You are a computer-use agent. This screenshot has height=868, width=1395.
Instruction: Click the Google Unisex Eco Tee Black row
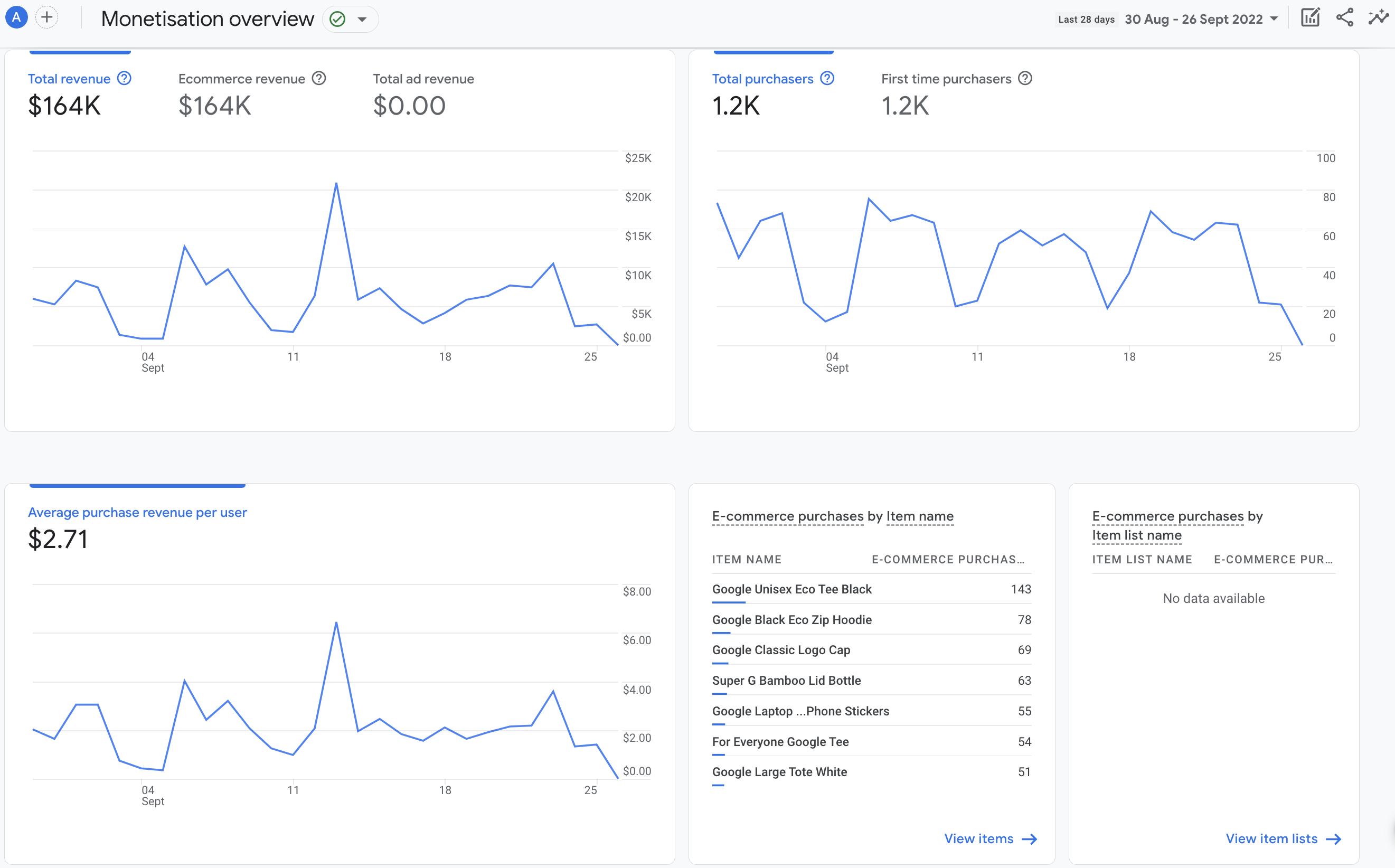tap(871, 589)
